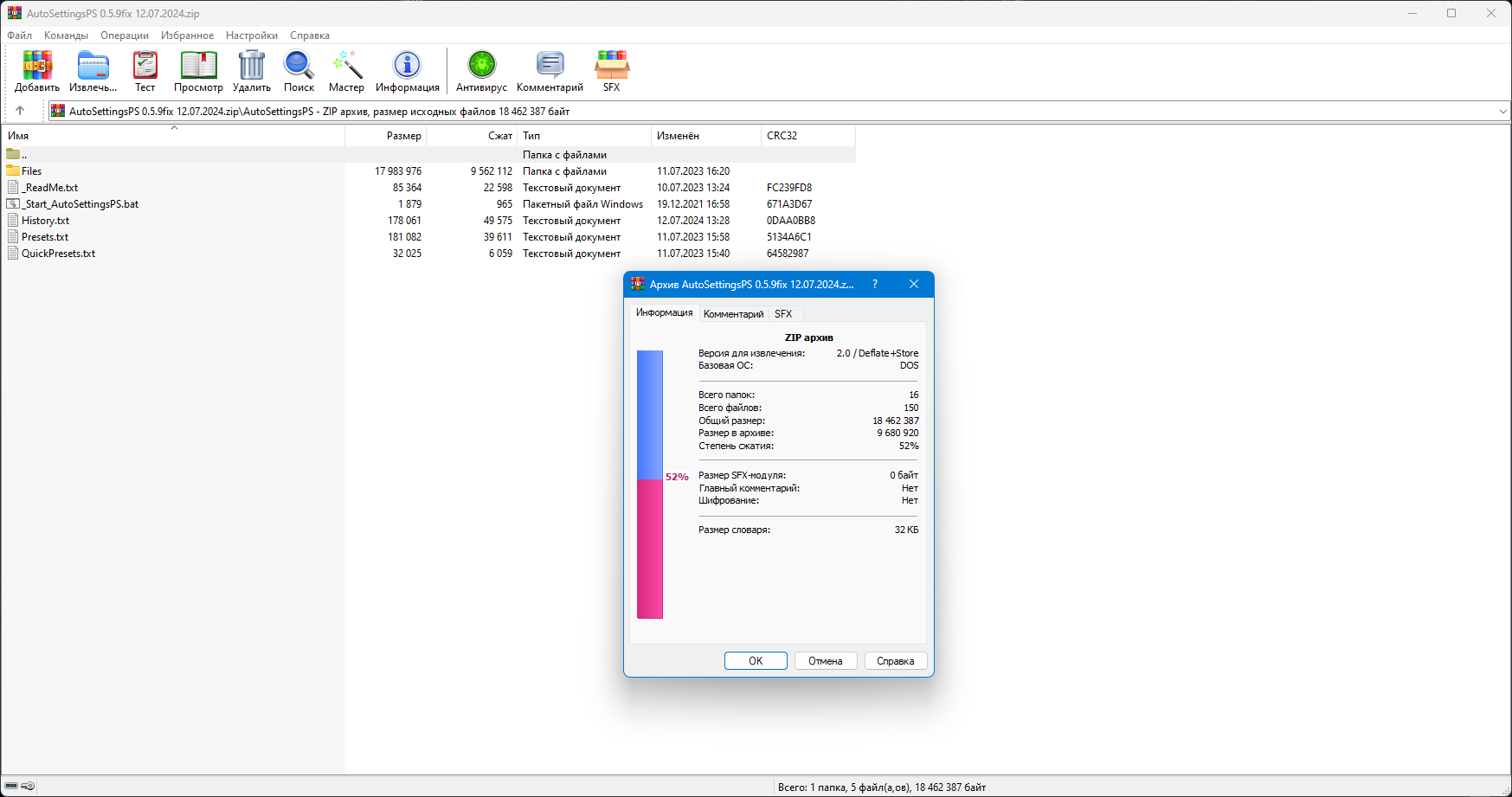Click the Отмена button
The image size is (1512, 797).
826,661
